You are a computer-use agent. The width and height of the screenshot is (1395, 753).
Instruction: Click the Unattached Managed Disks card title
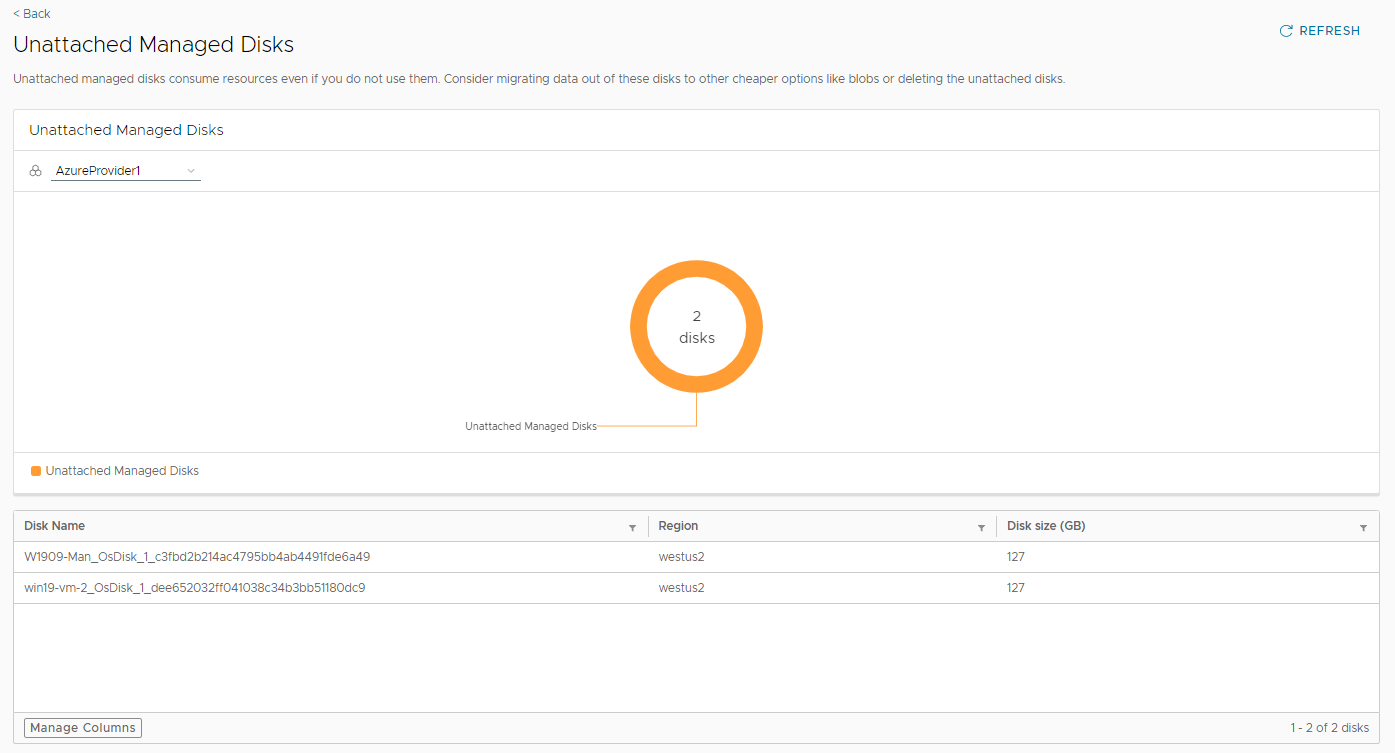[126, 130]
